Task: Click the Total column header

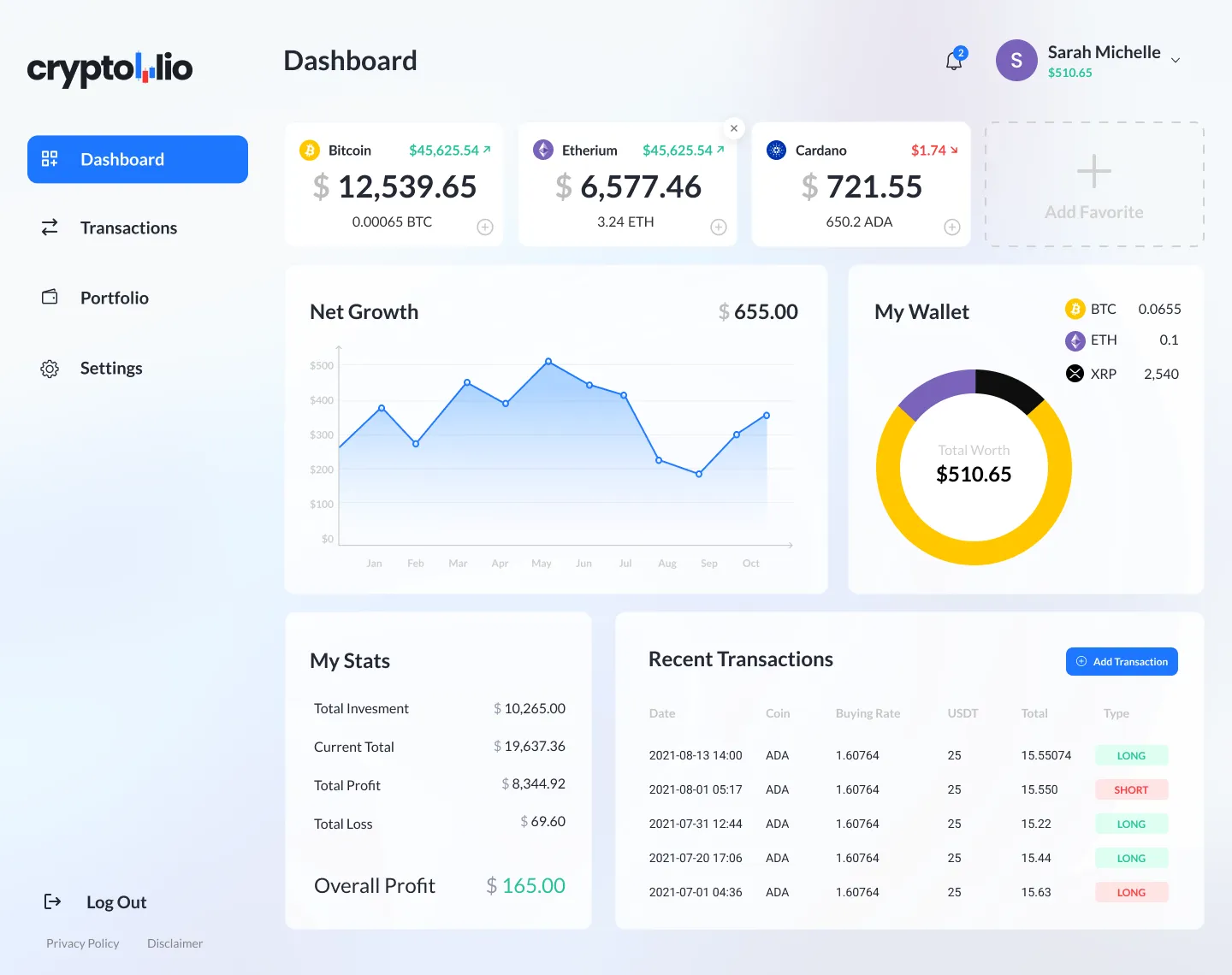Action: click(1034, 713)
